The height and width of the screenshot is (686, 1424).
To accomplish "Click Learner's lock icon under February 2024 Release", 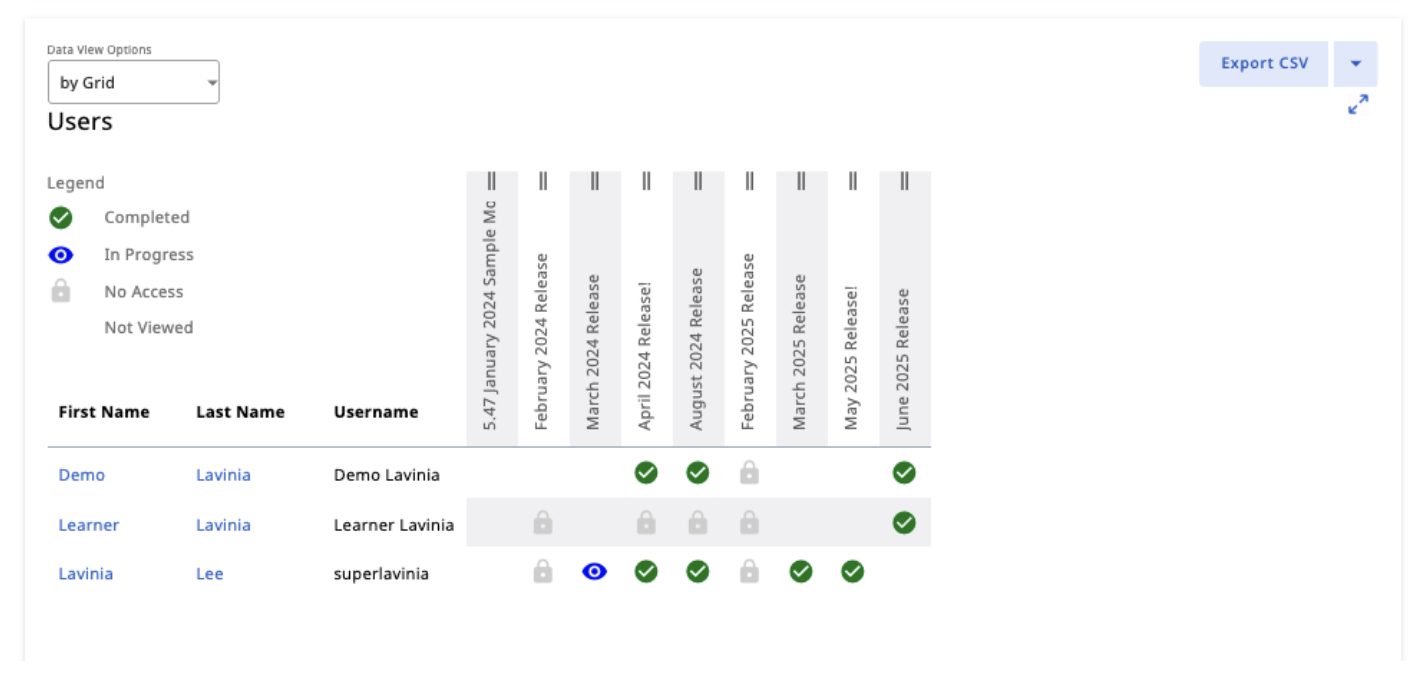I will click(543, 522).
